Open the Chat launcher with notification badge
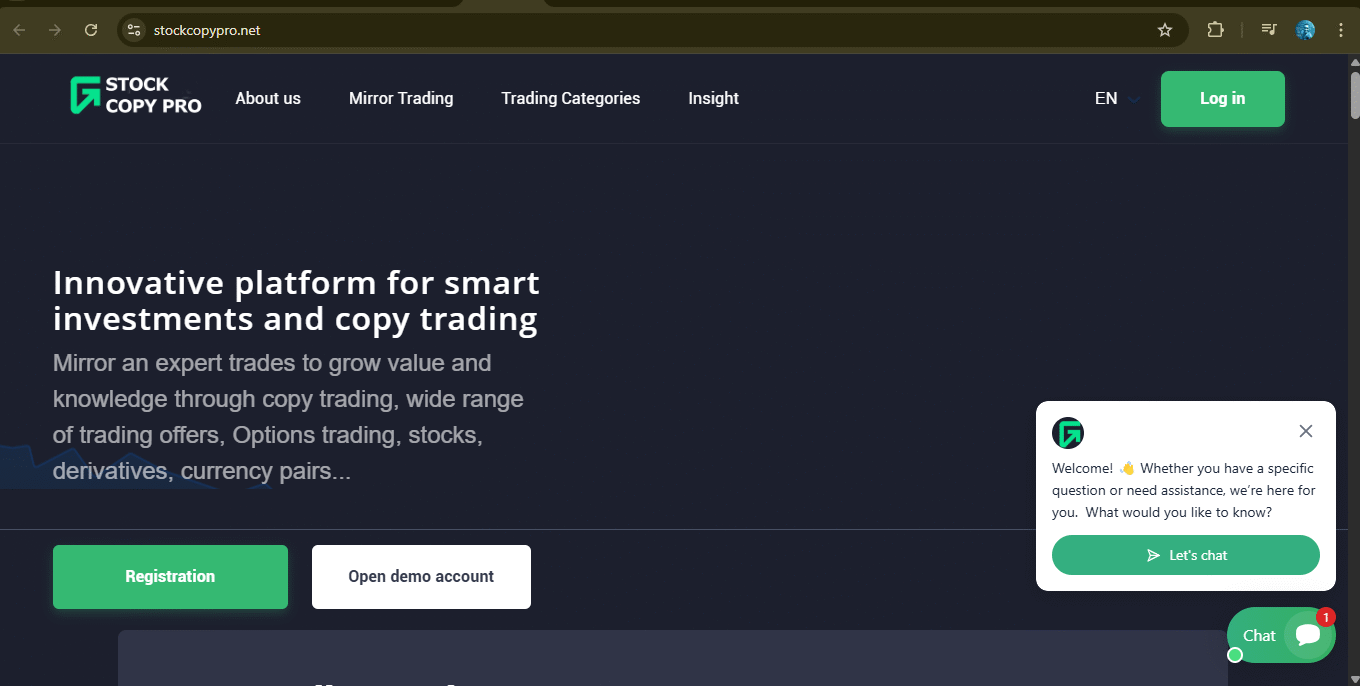The image size is (1360, 686). tap(1281, 634)
